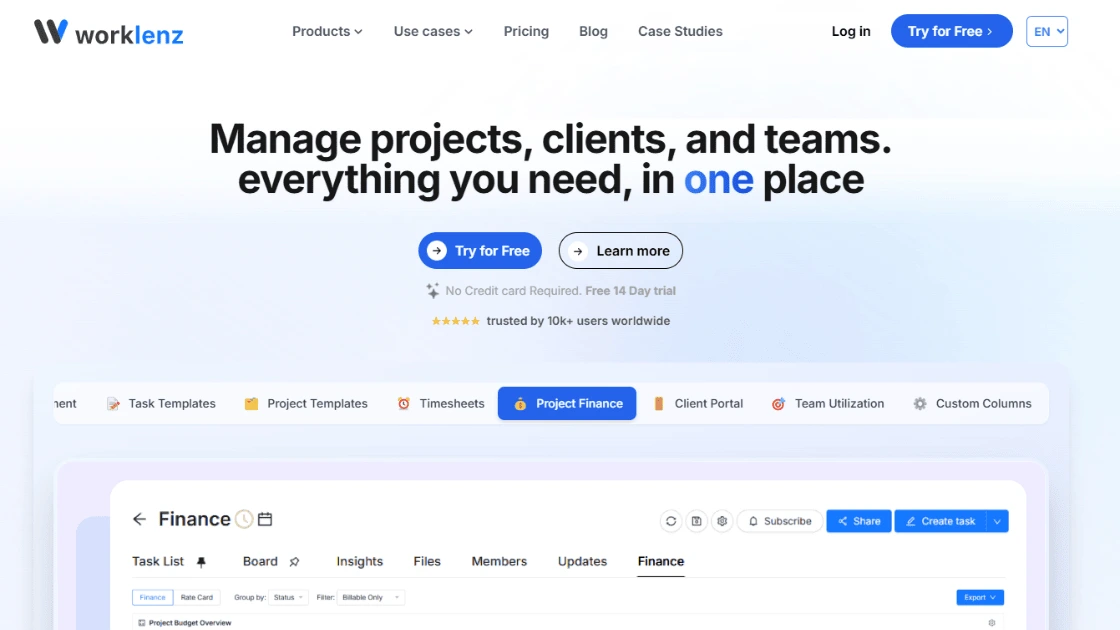This screenshot has width=1120, height=630.
Task: Toggle the pin on the Task List tab
Action: pyautogui.click(x=201, y=562)
